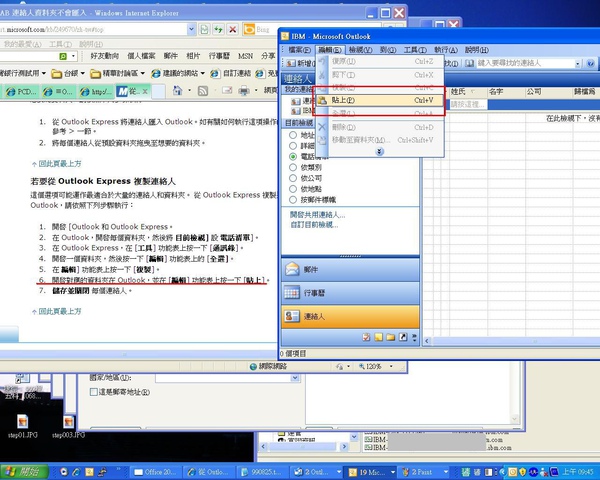This screenshot has height=480, width=600.
Task: Sort by 公司 column header
Action: (x=548, y=91)
